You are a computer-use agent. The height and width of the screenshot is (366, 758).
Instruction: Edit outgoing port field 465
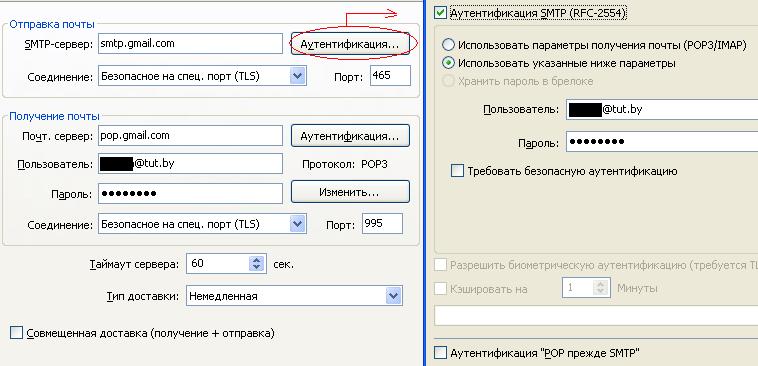pyautogui.click(x=390, y=76)
